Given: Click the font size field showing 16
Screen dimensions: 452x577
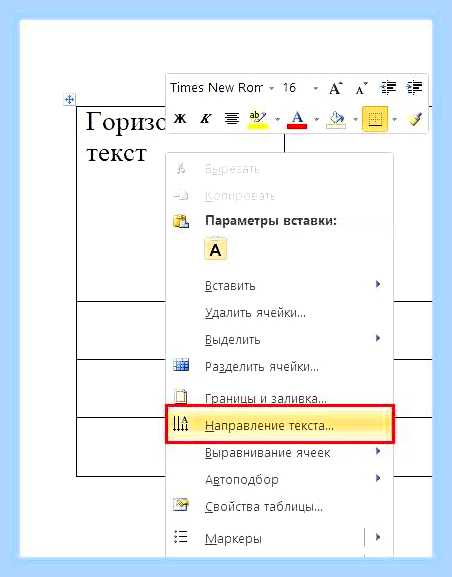Looking at the screenshot, I should point(289,88).
